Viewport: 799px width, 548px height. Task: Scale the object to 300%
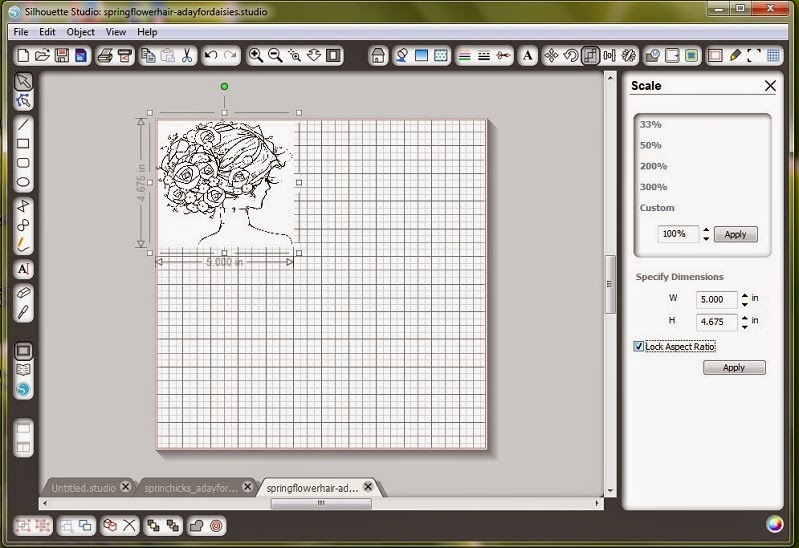click(x=653, y=187)
